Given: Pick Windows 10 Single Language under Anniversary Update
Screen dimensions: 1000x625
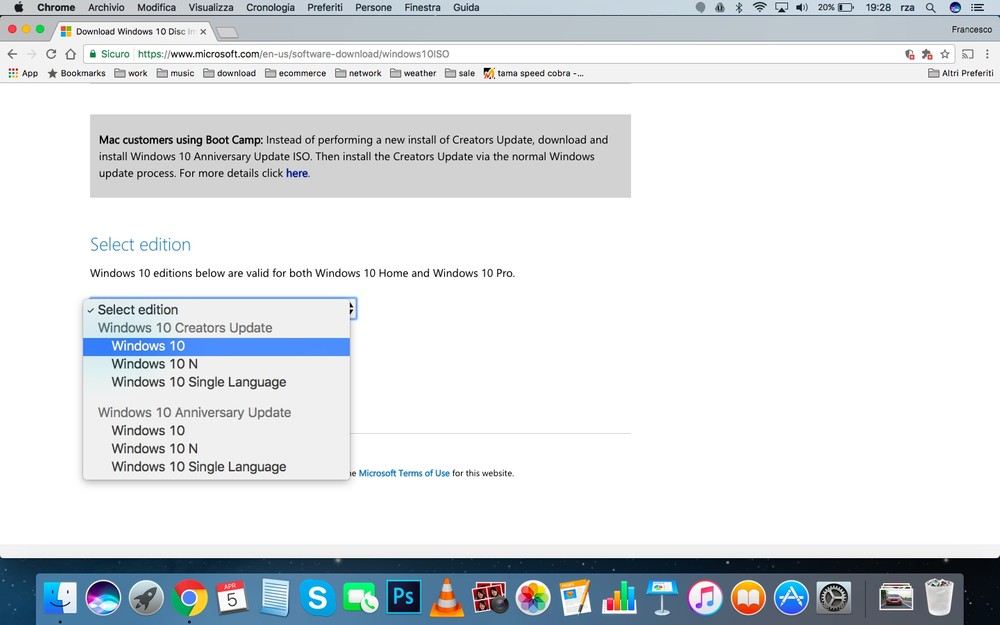Looking at the screenshot, I should coord(198,467).
